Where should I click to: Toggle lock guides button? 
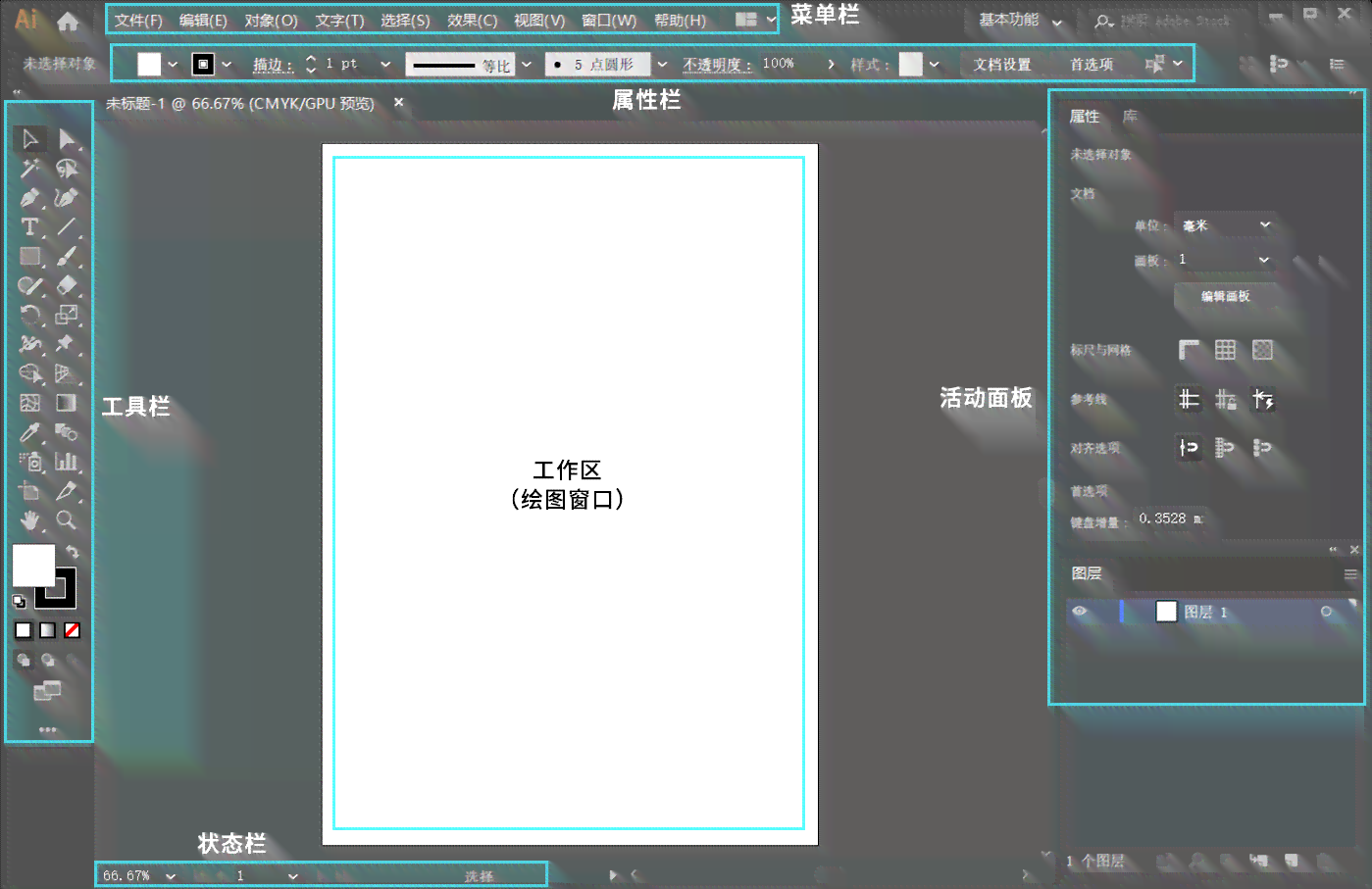tap(1225, 399)
